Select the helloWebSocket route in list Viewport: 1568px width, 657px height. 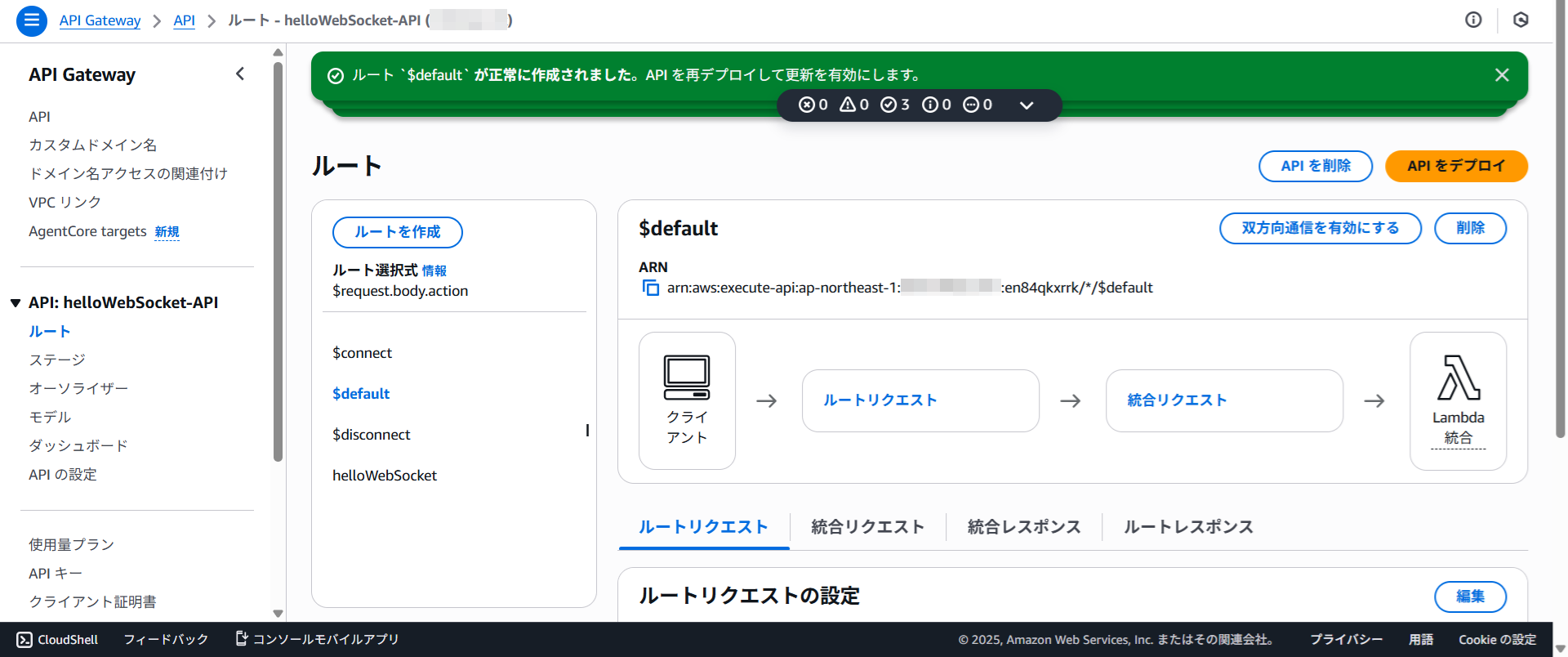384,476
